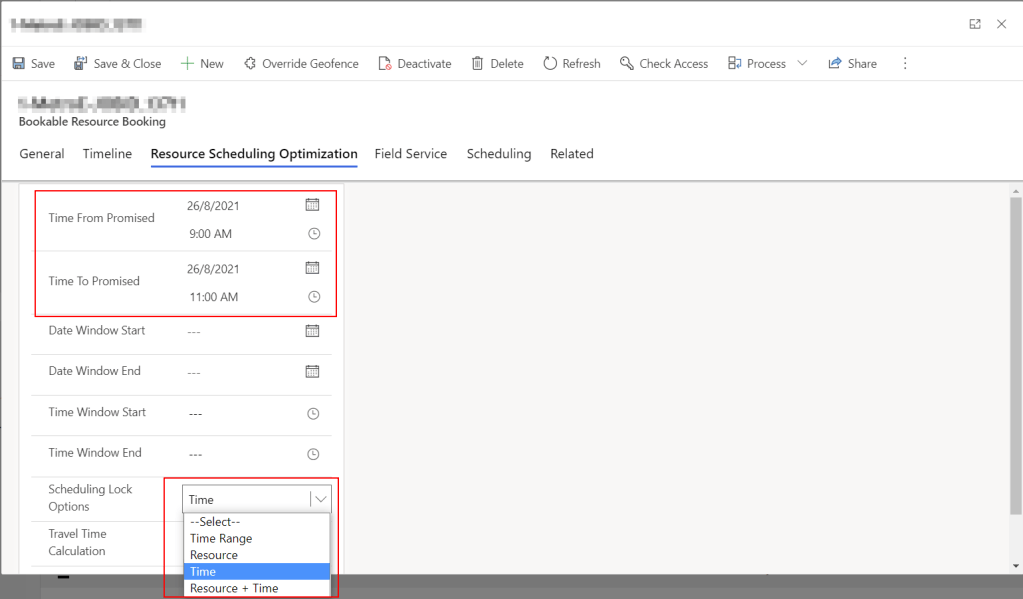The image size is (1023, 599).
Task: Choose 'Resource + Time' from the dropdown list
Action: click(234, 588)
